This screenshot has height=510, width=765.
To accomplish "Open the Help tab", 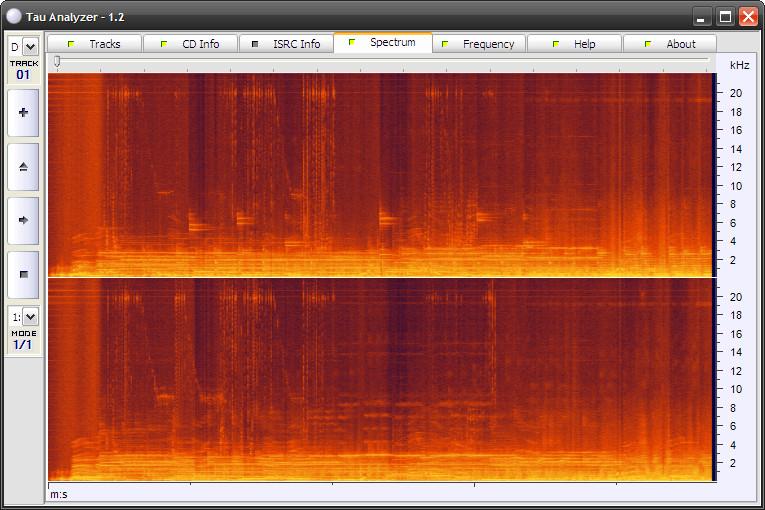I will coord(574,44).
